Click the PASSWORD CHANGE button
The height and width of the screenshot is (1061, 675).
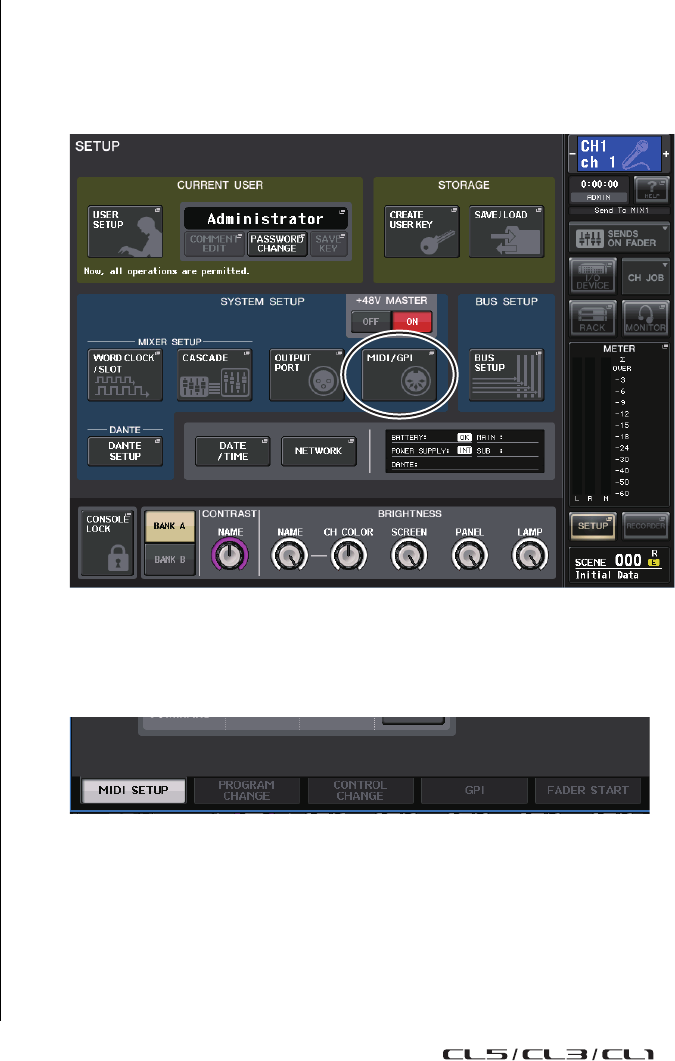pos(277,244)
